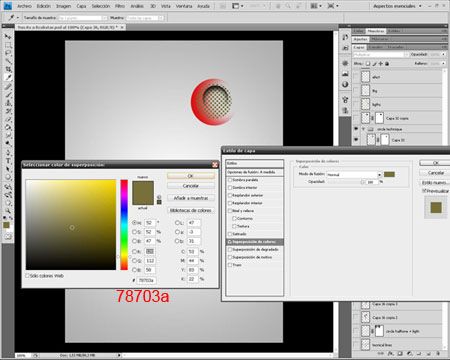
Task: Select the Move tool in toolbar
Action: [x=8, y=37]
